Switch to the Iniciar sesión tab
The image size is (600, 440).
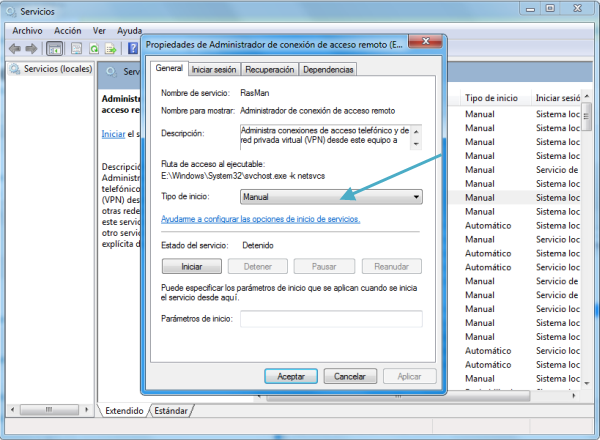coord(214,70)
